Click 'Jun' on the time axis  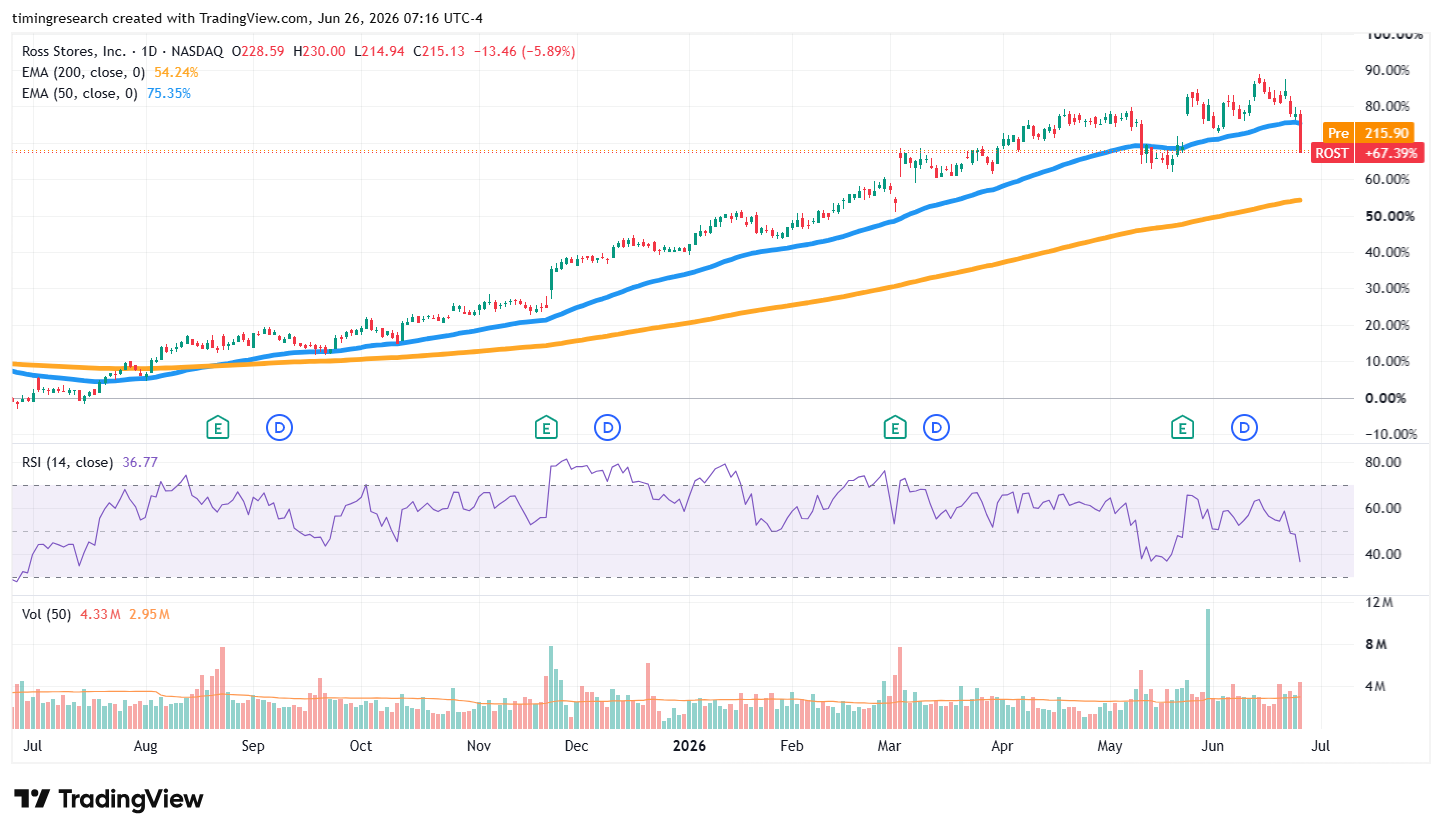click(1213, 746)
